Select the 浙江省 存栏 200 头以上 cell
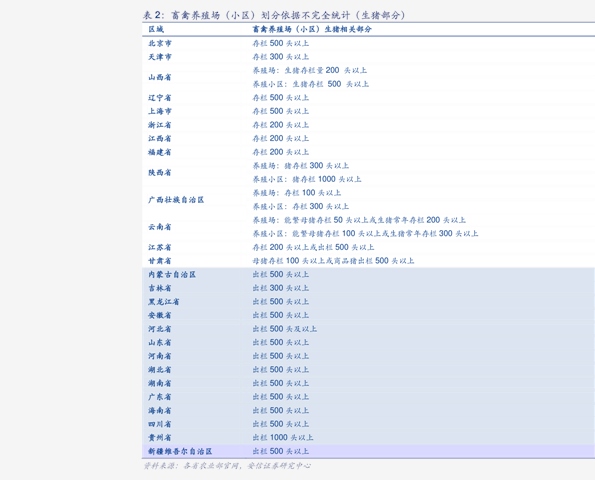Screen dimensions: 595x480 click(281, 125)
